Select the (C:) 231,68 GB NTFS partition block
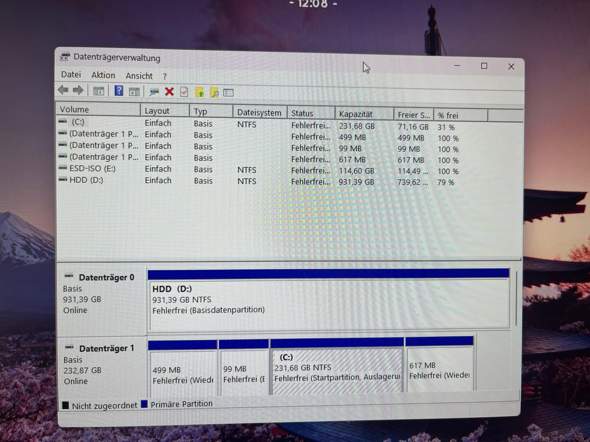This screenshot has width=590, height=442. [337, 366]
